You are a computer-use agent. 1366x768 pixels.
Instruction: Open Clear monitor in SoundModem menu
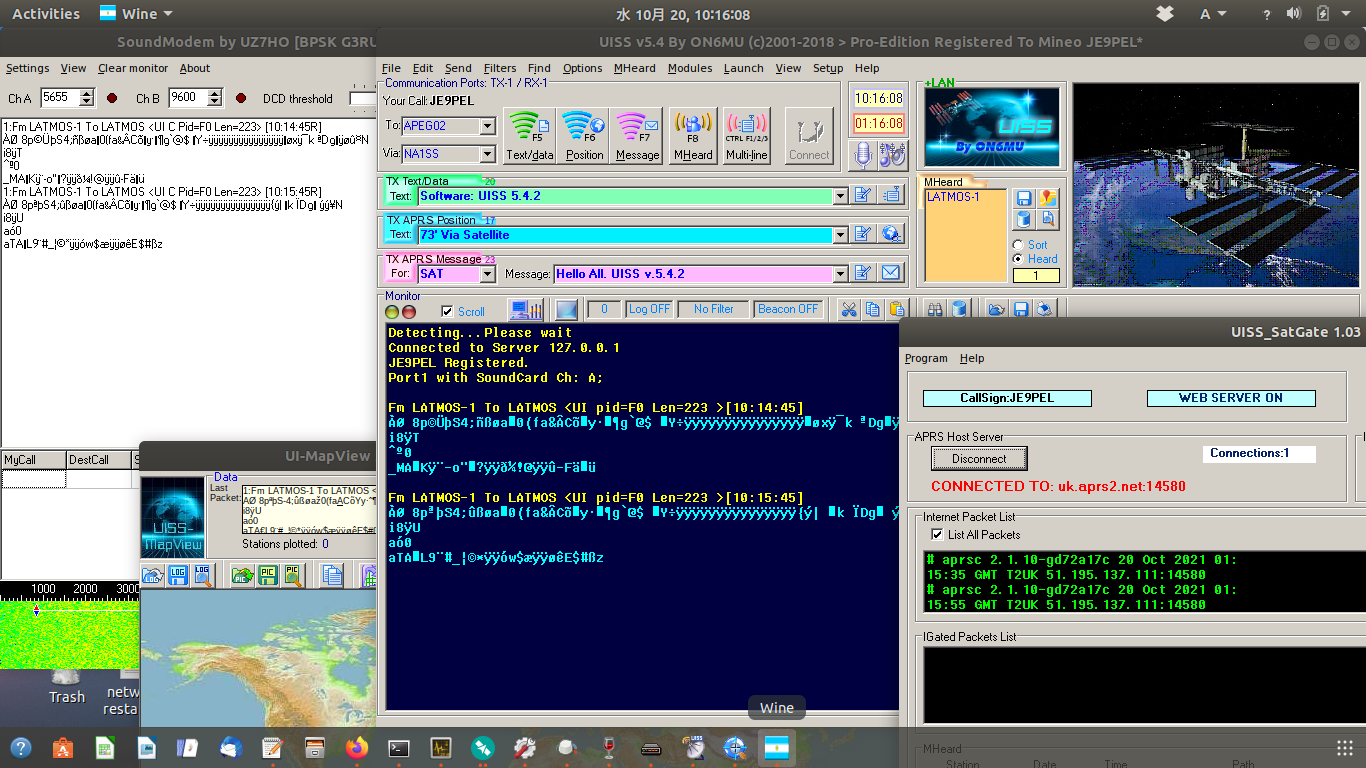pyautogui.click(x=132, y=68)
